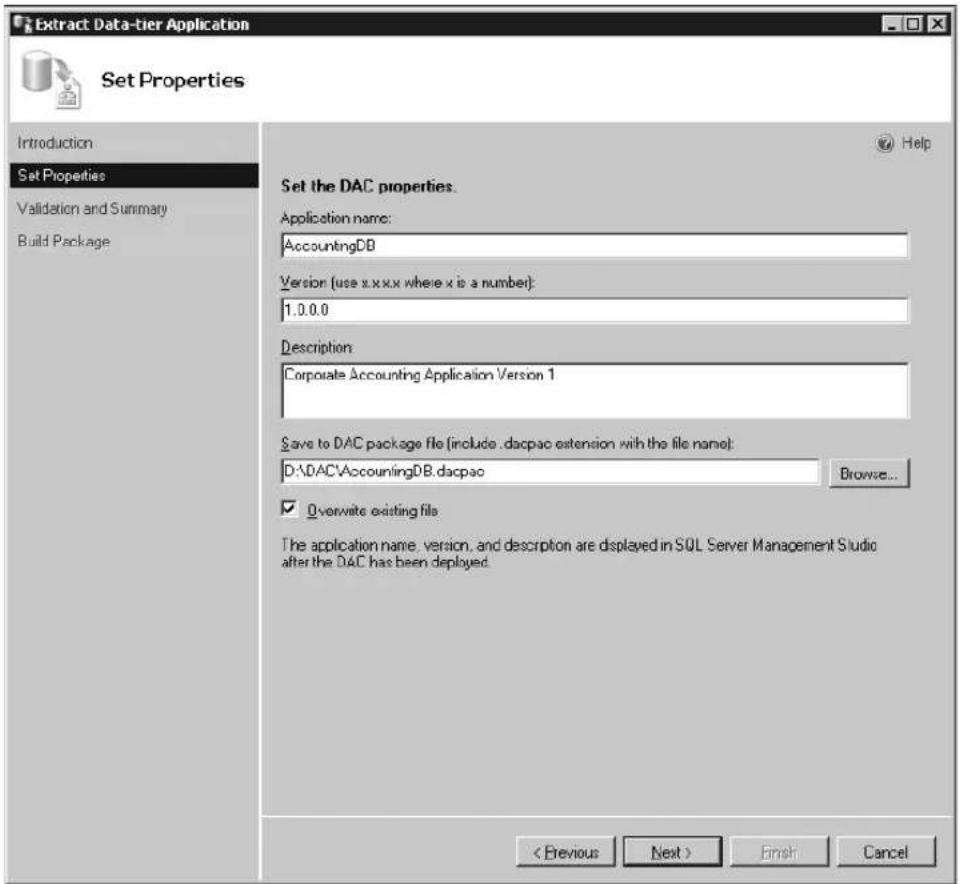Viewport: 960px width, 884px height.
Task: Click the Previous button
Action: tap(566, 852)
